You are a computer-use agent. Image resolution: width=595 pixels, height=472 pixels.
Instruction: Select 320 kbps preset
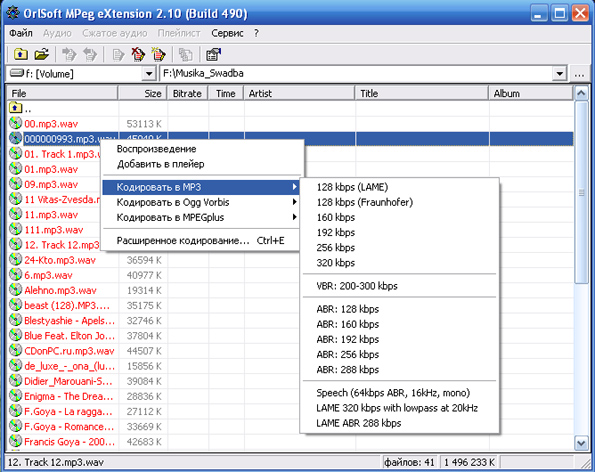[399, 263]
